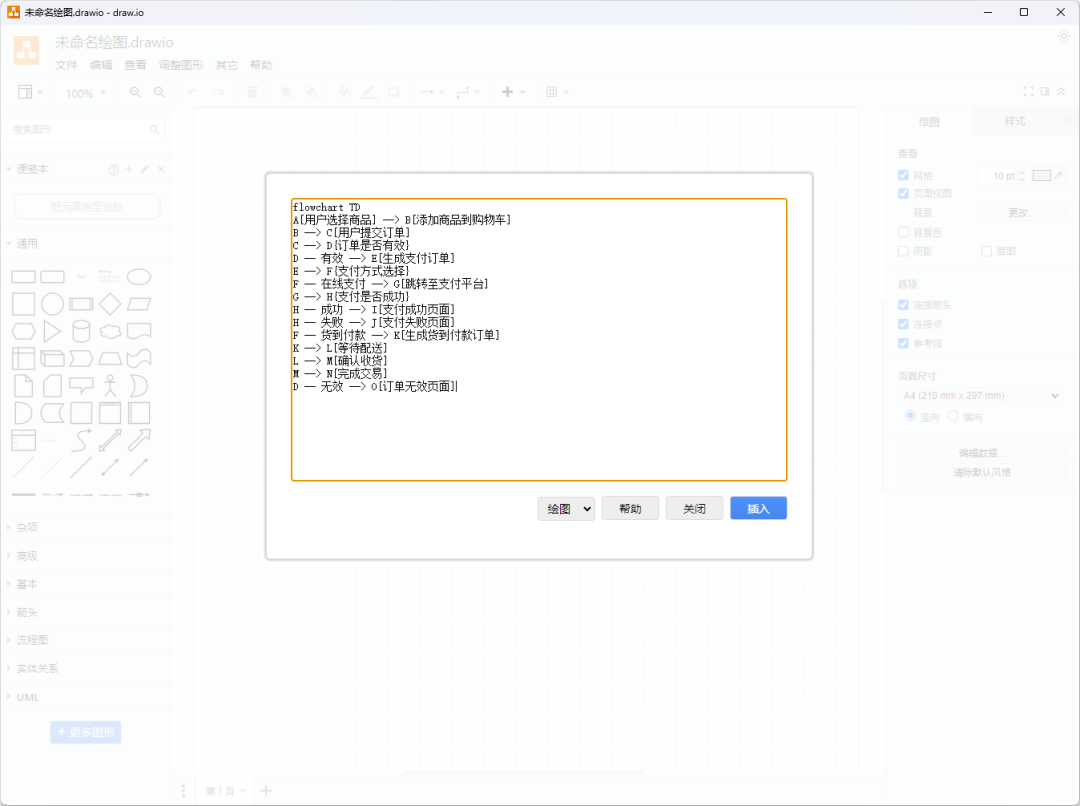Select the 横向 landscape radio button
Image resolution: width=1080 pixels, height=806 pixels.
pos(953,416)
